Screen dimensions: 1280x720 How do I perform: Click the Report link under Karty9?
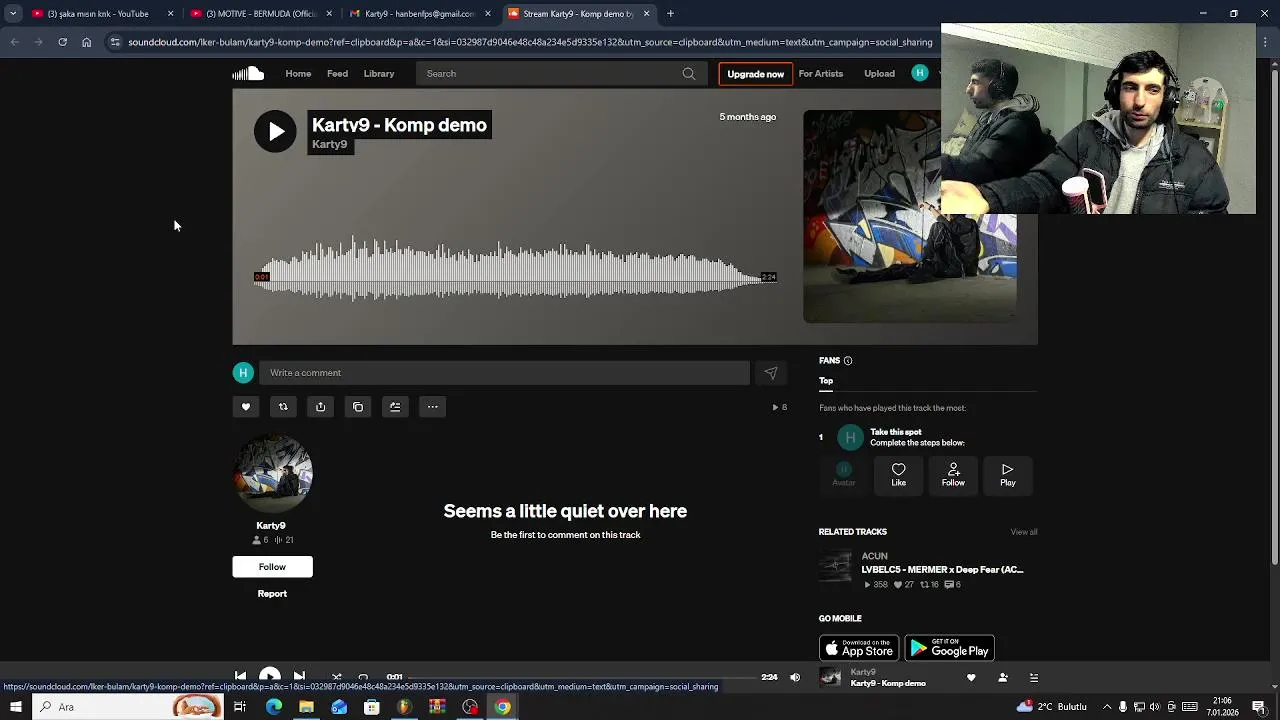click(x=272, y=594)
